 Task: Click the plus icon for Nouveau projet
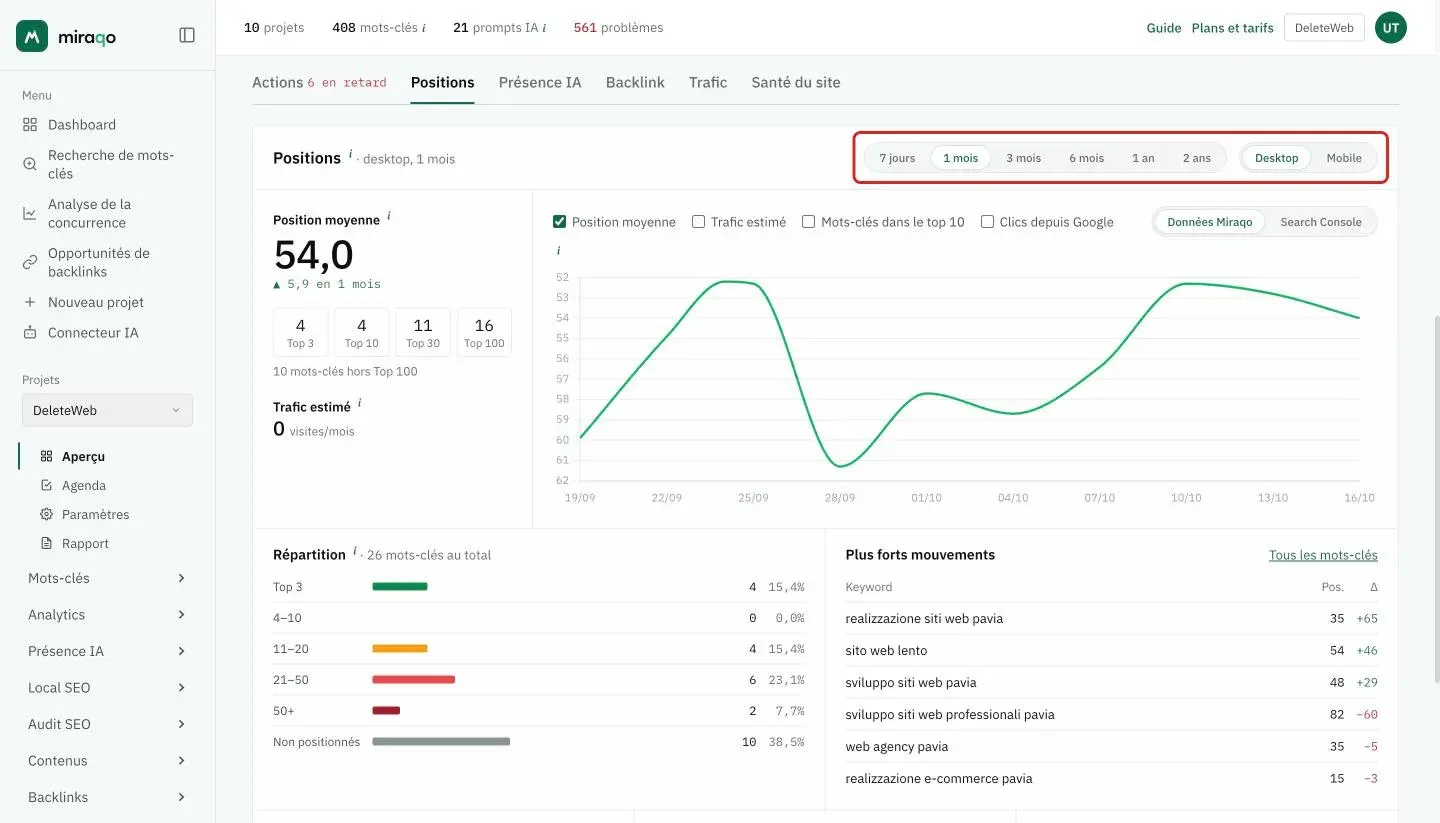[30, 302]
